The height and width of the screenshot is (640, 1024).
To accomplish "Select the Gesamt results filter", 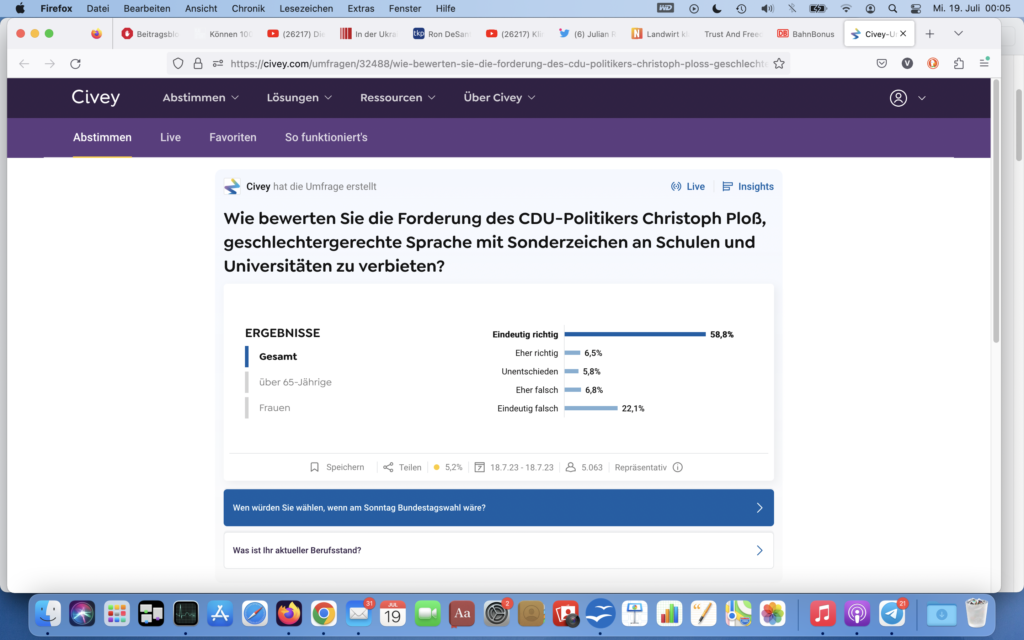I will pos(278,356).
